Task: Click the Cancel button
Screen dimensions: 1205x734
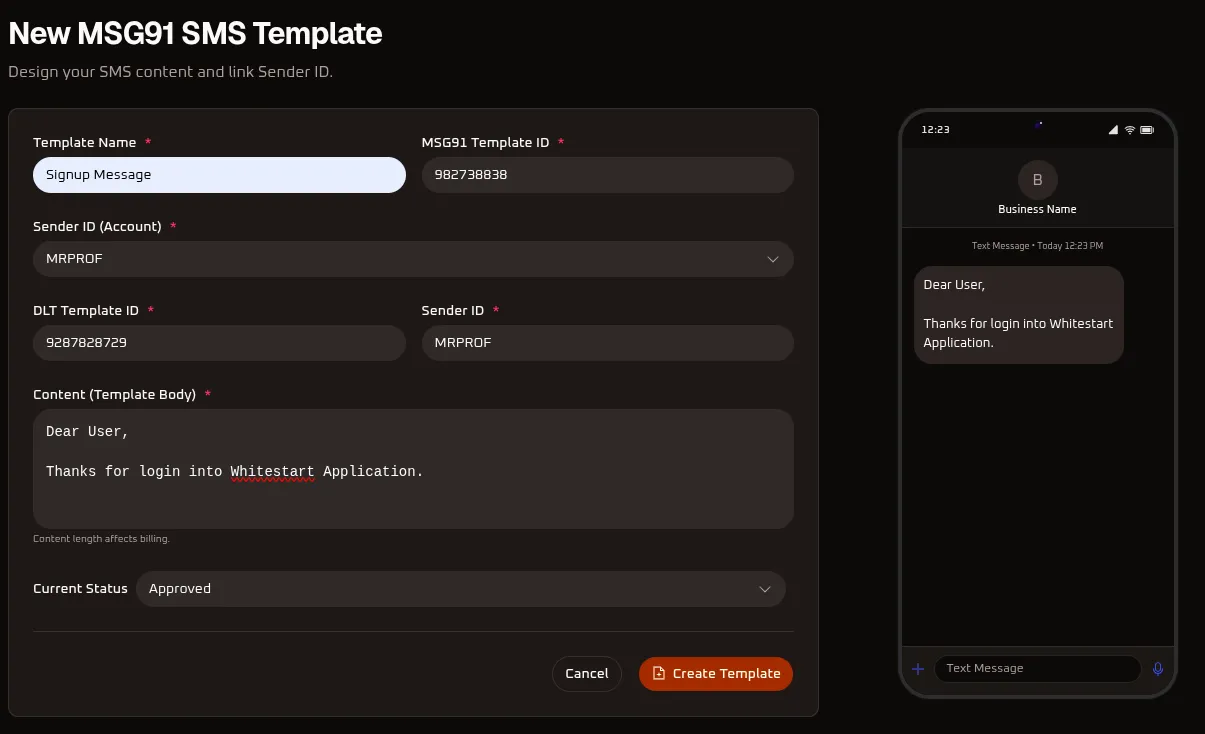Action: coord(587,674)
